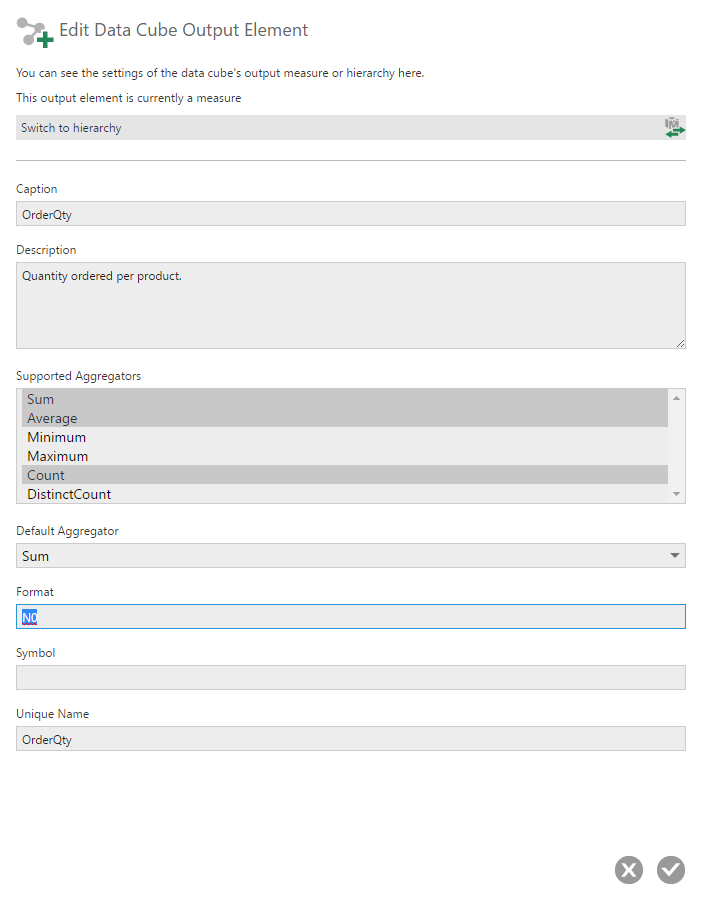This screenshot has height=900, width=701.
Task: Select the Minimum aggregator
Action: [344, 437]
